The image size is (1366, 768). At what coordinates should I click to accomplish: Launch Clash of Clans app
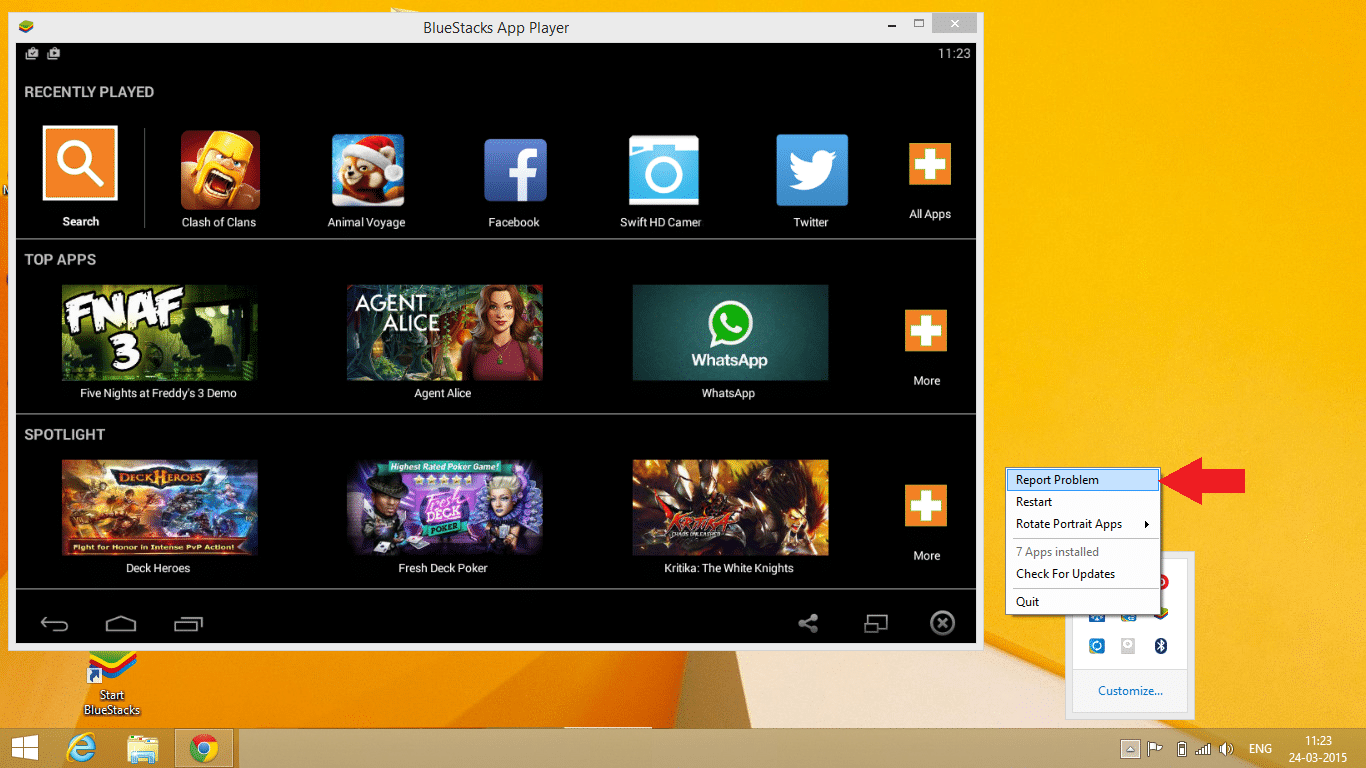(220, 170)
